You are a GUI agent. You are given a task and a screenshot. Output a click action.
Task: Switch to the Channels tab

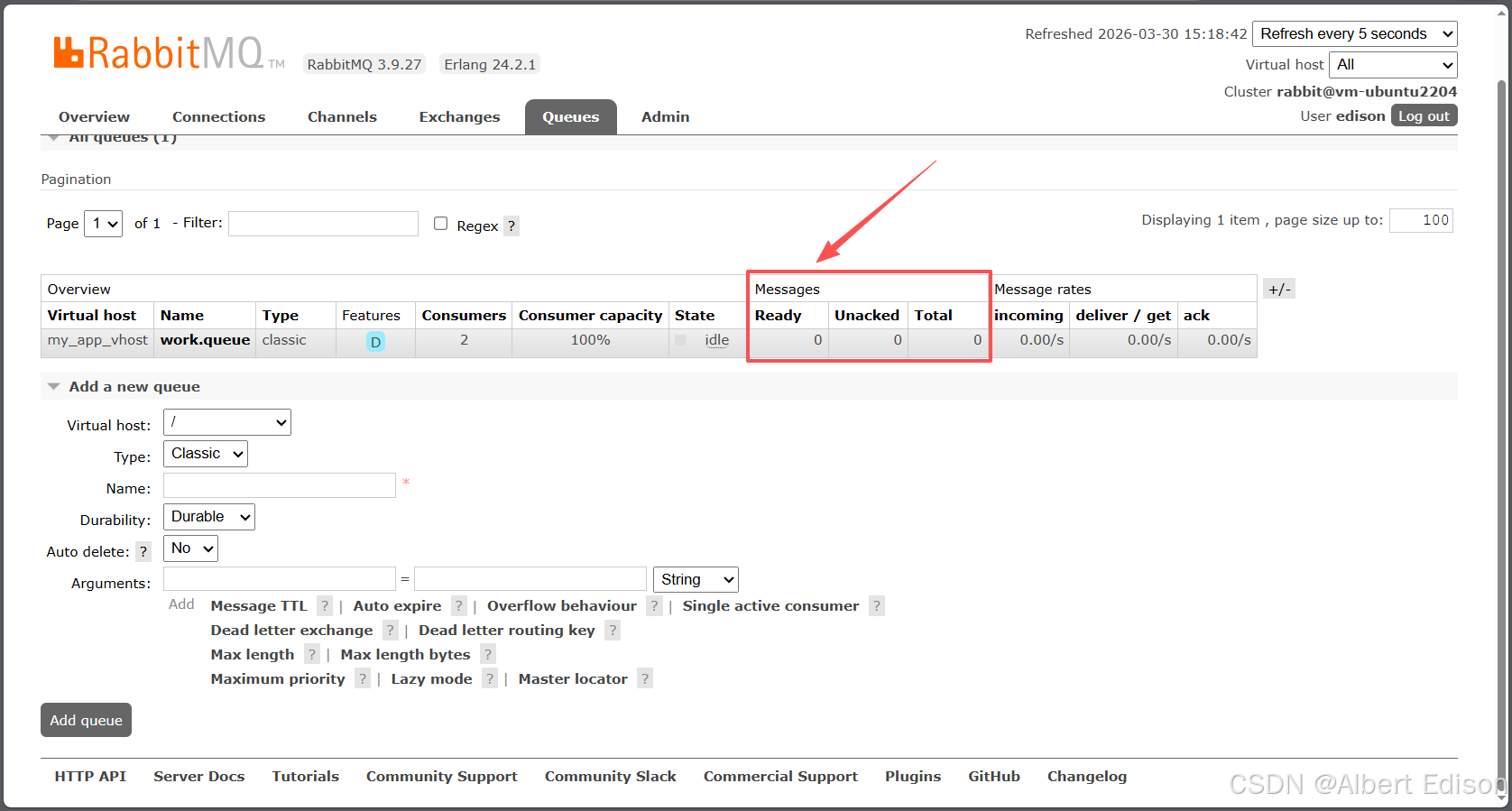[342, 117]
